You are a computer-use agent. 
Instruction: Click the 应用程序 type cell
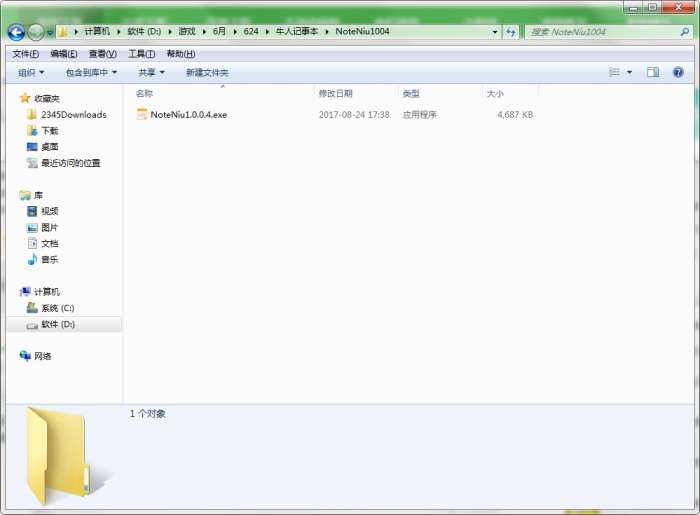click(x=420, y=115)
